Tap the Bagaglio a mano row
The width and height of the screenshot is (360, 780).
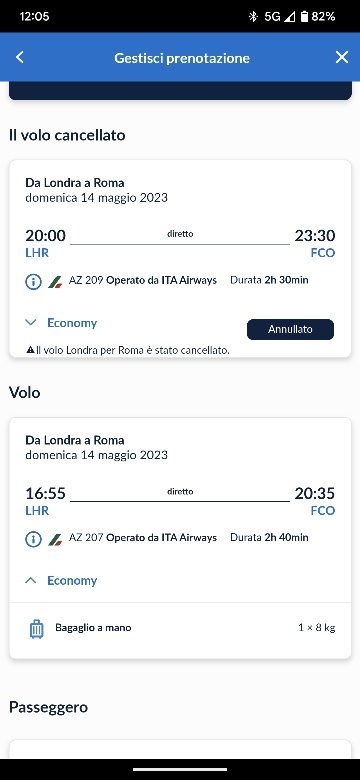pyautogui.click(x=180, y=628)
